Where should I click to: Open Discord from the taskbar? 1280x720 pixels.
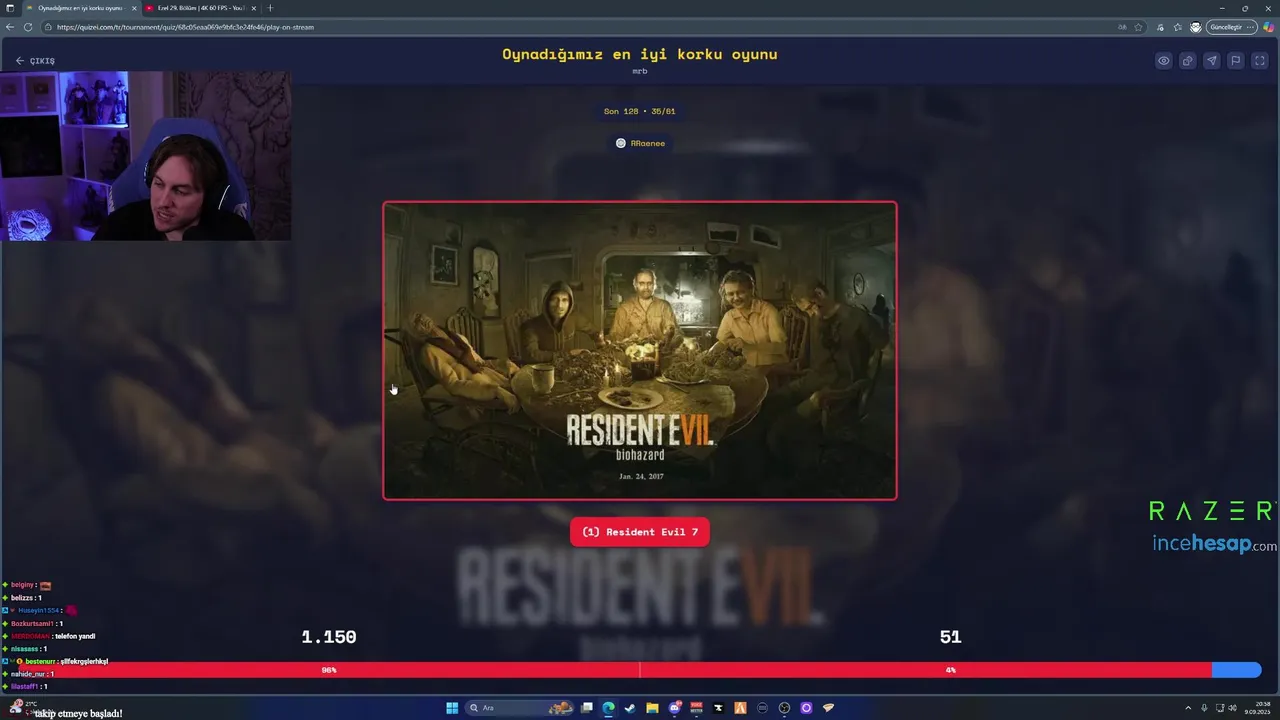point(675,708)
